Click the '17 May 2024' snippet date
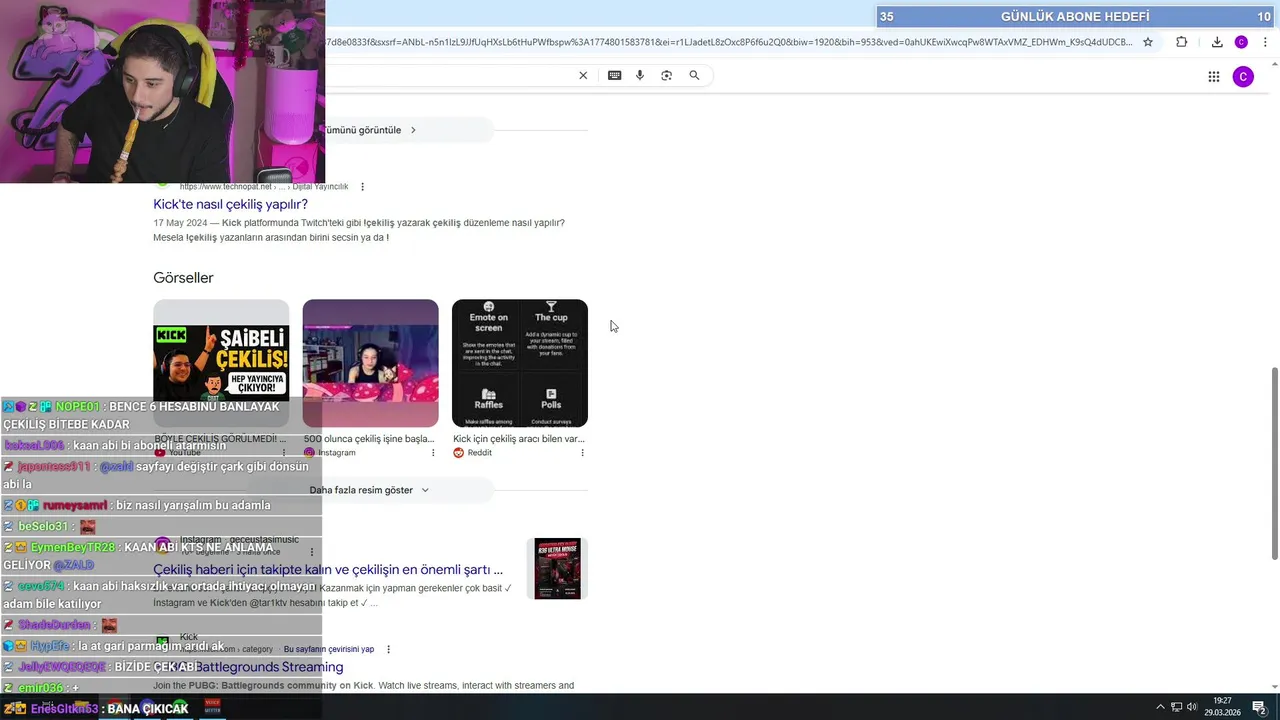 click(180, 223)
